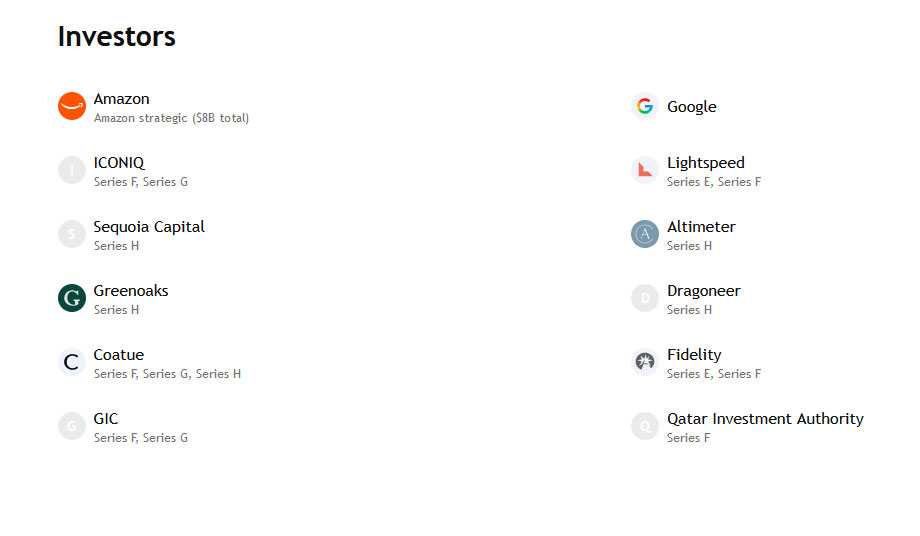Click the Sequoia Capital placeholder avatar
Image resolution: width=920 pixels, height=536 pixels.
(x=72, y=234)
